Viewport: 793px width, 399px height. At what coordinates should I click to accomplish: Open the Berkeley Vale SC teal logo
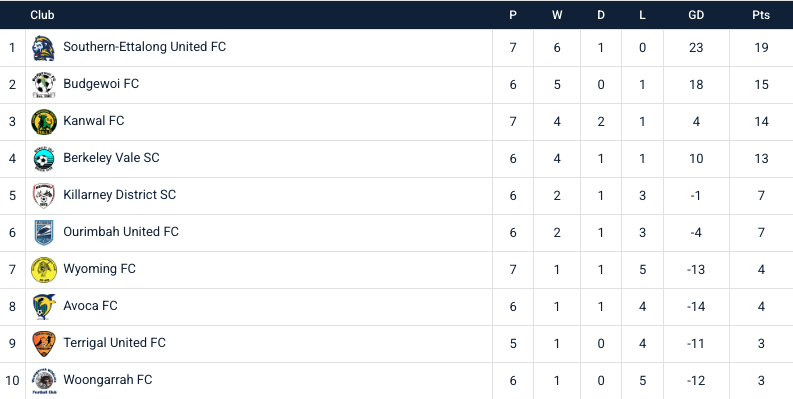tap(43, 159)
